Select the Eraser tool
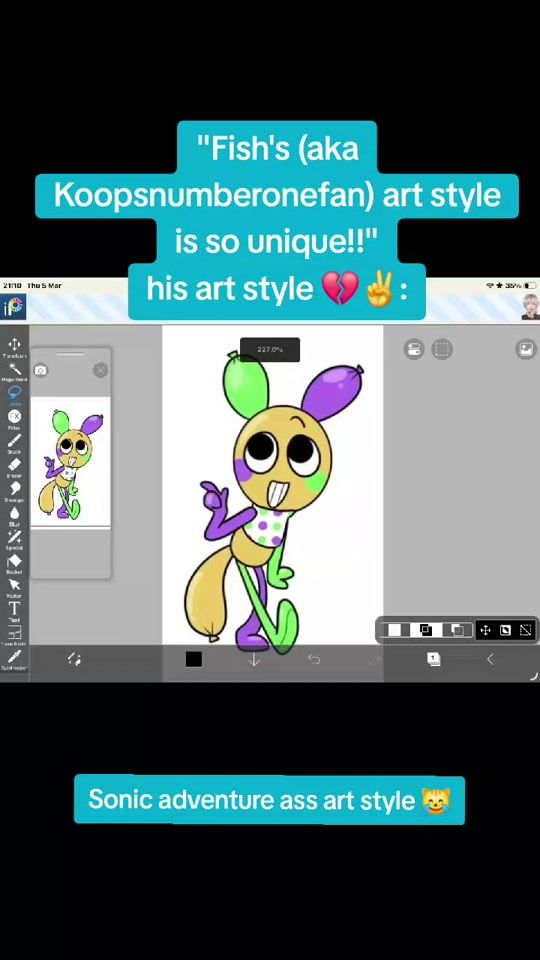 pos(13,467)
